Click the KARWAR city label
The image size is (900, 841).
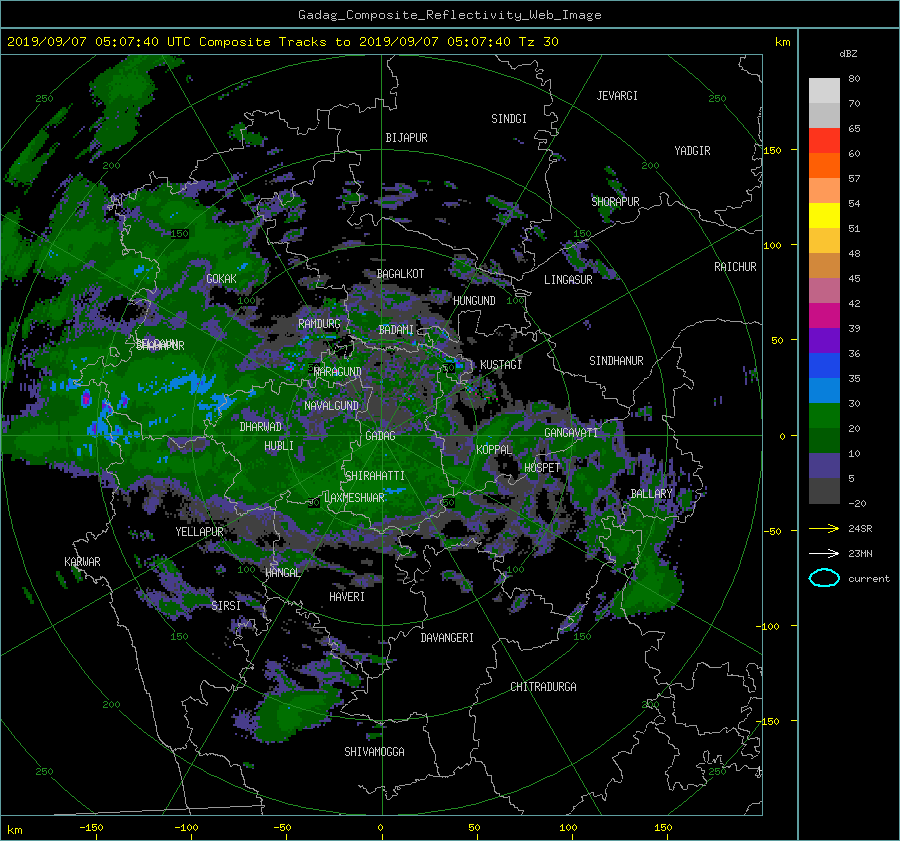(82, 562)
